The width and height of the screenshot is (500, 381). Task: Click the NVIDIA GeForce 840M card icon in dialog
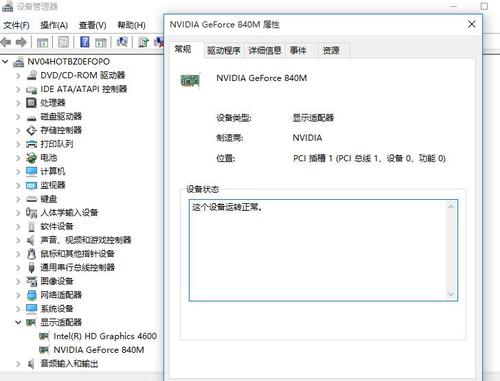coord(190,81)
